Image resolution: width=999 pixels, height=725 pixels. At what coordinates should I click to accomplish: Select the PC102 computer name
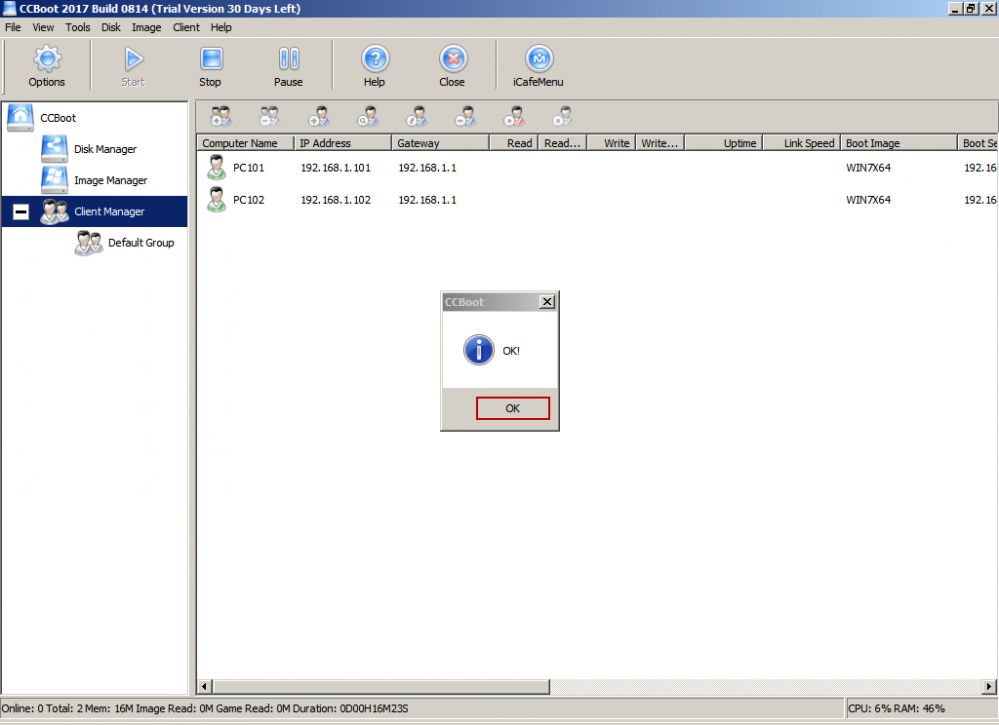tap(248, 200)
